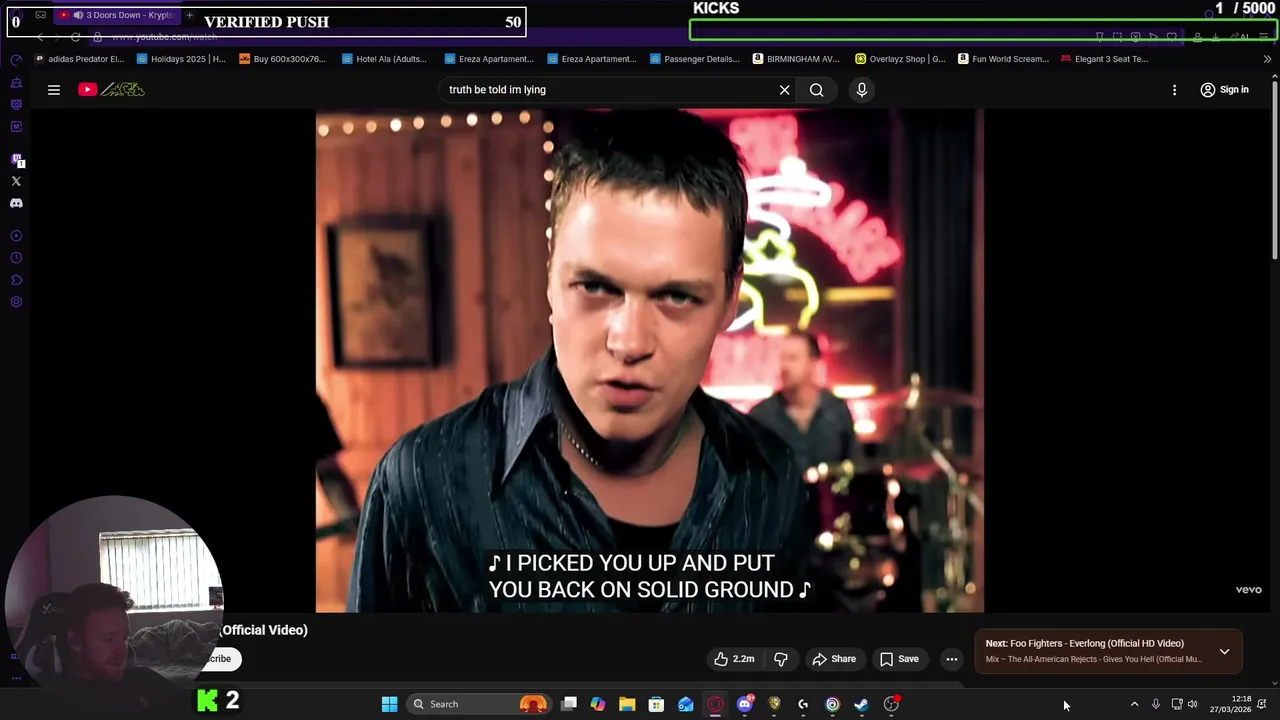Open volume control in system tray
1280x720 pixels.
pyautogui.click(x=1192, y=704)
